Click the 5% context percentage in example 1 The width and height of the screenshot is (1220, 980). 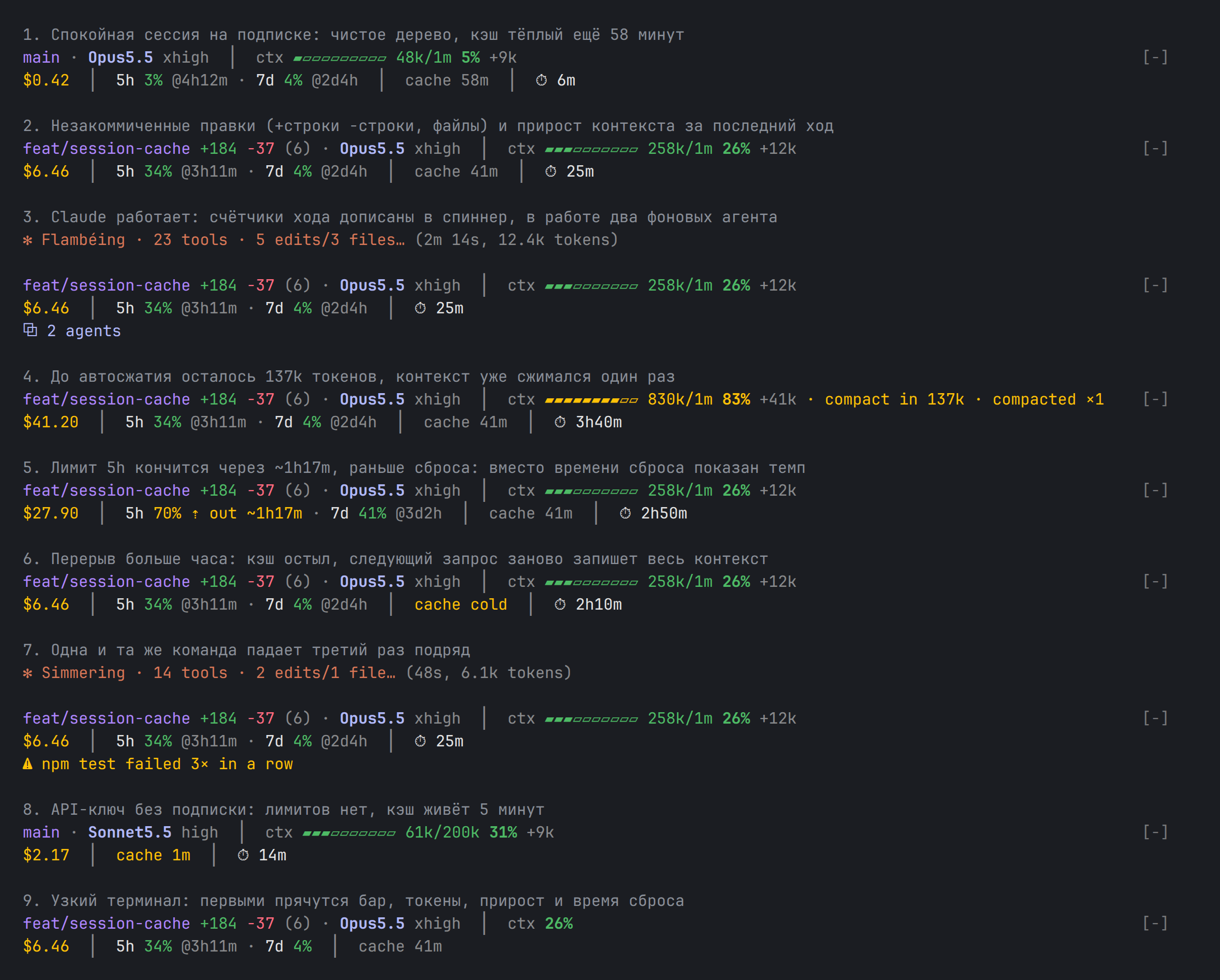pyautogui.click(x=470, y=57)
